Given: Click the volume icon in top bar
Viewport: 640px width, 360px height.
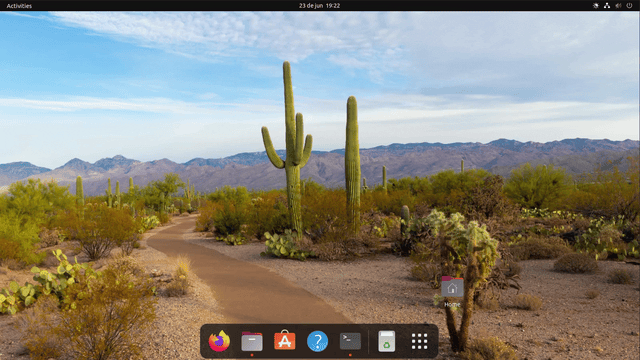Looking at the screenshot, I should [x=618, y=6].
